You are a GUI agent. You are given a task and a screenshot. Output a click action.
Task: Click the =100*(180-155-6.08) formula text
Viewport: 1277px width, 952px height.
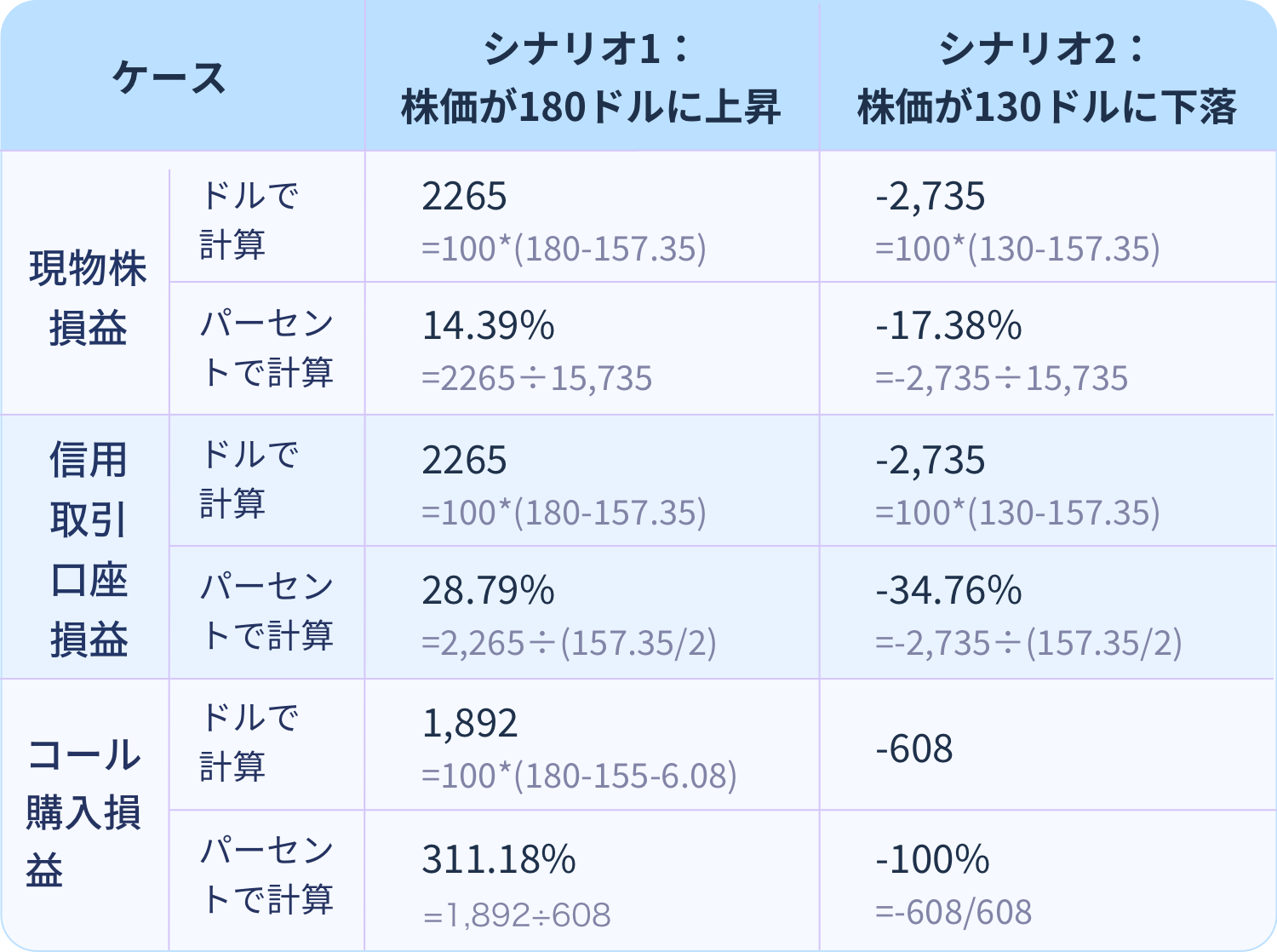tap(579, 776)
